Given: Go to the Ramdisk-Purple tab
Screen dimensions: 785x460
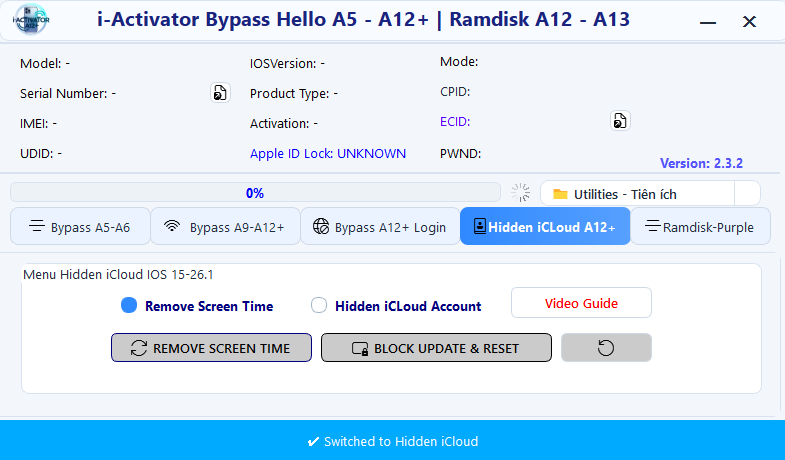Looking at the screenshot, I should (700, 226).
